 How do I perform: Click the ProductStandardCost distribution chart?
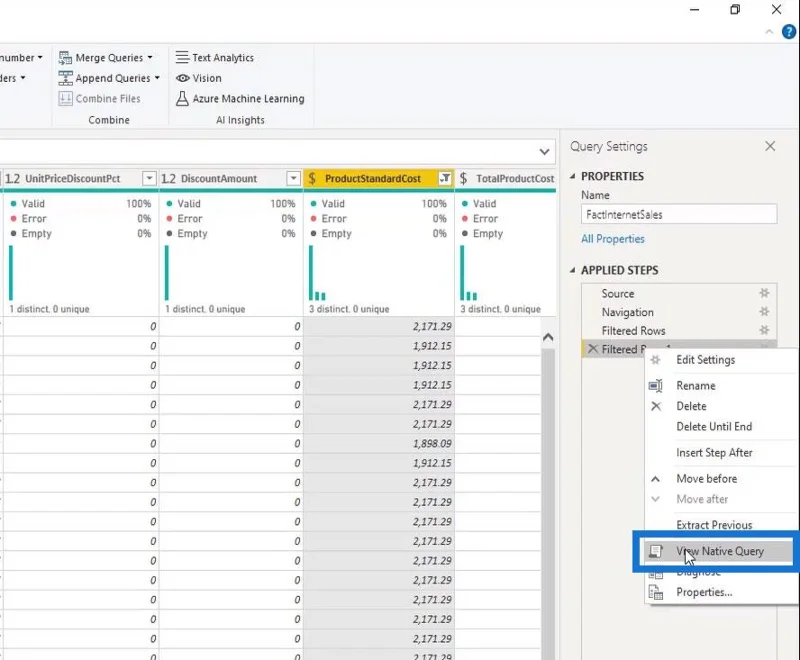[x=317, y=273]
